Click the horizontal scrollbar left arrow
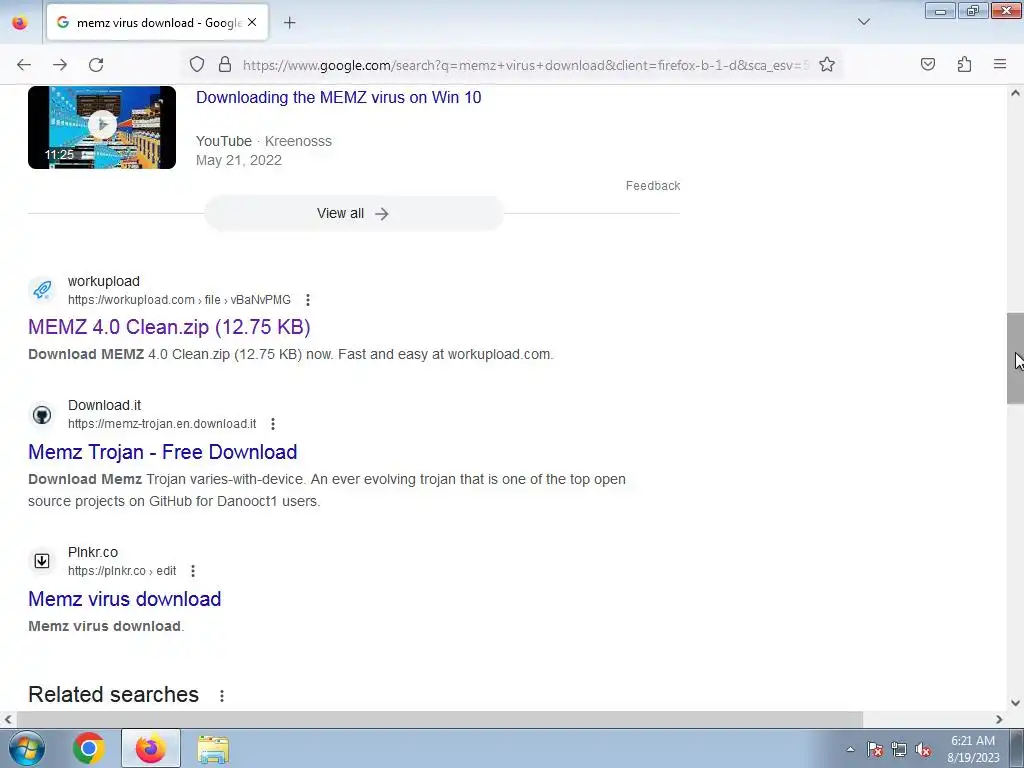Screen dimensions: 1024x768 (8, 719)
